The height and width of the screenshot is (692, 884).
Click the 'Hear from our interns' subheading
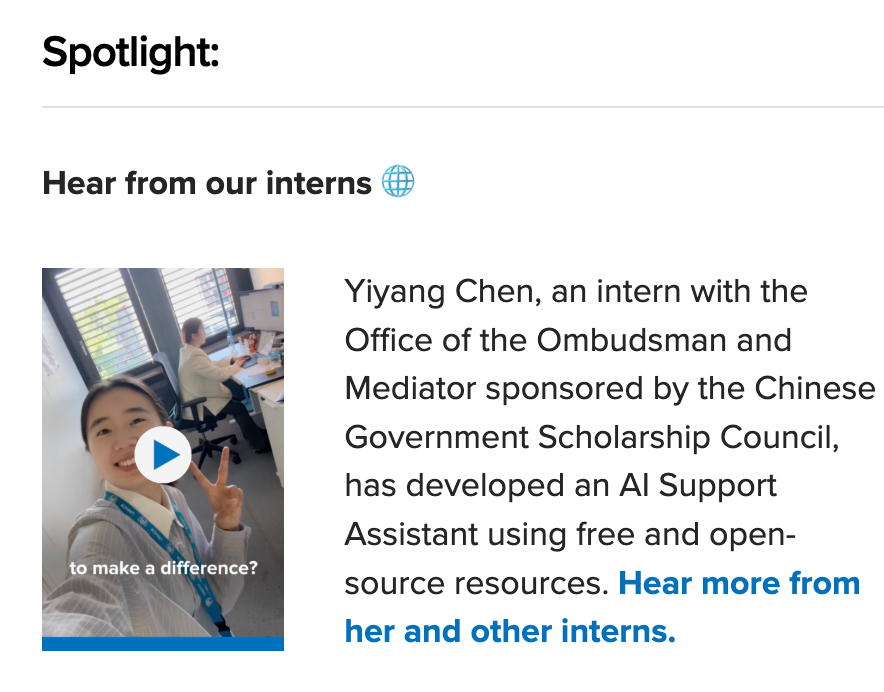(207, 183)
